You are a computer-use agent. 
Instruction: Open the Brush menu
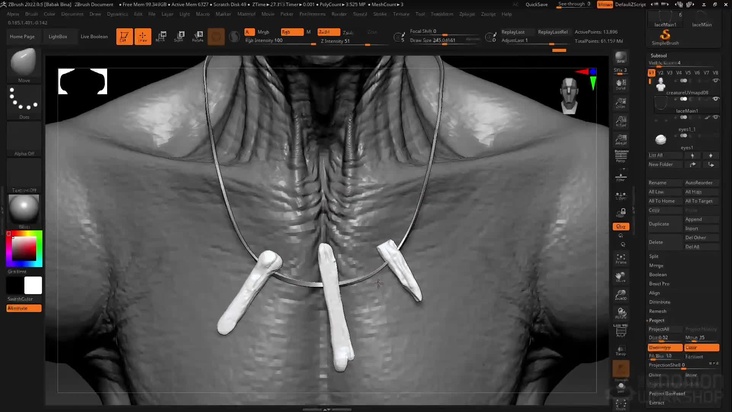click(31, 14)
